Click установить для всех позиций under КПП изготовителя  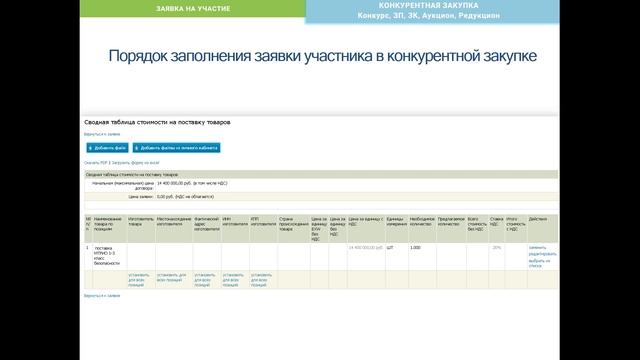pyautogui.click(x=261, y=280)
